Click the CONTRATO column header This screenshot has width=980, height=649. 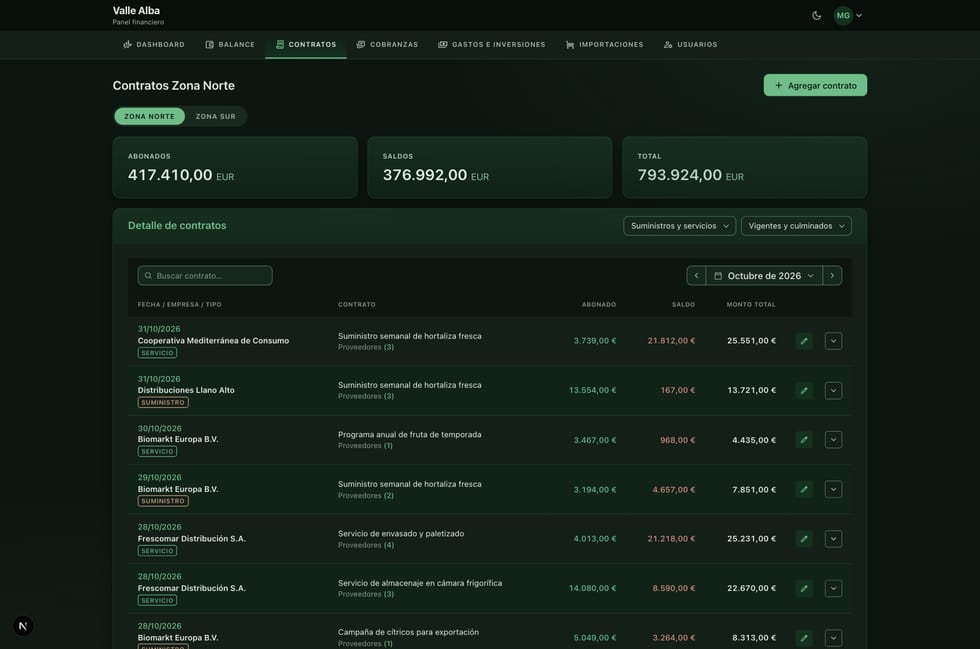pyautogui.click(x=357, y=304)
